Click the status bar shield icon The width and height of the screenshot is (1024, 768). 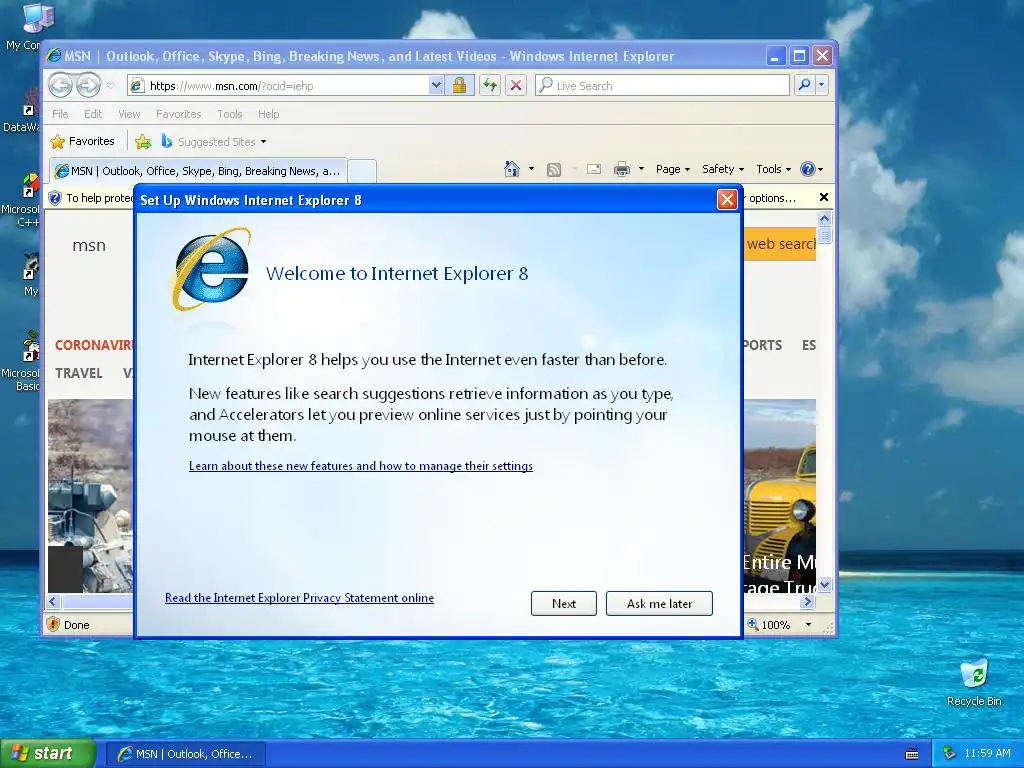tap(54, 624)
